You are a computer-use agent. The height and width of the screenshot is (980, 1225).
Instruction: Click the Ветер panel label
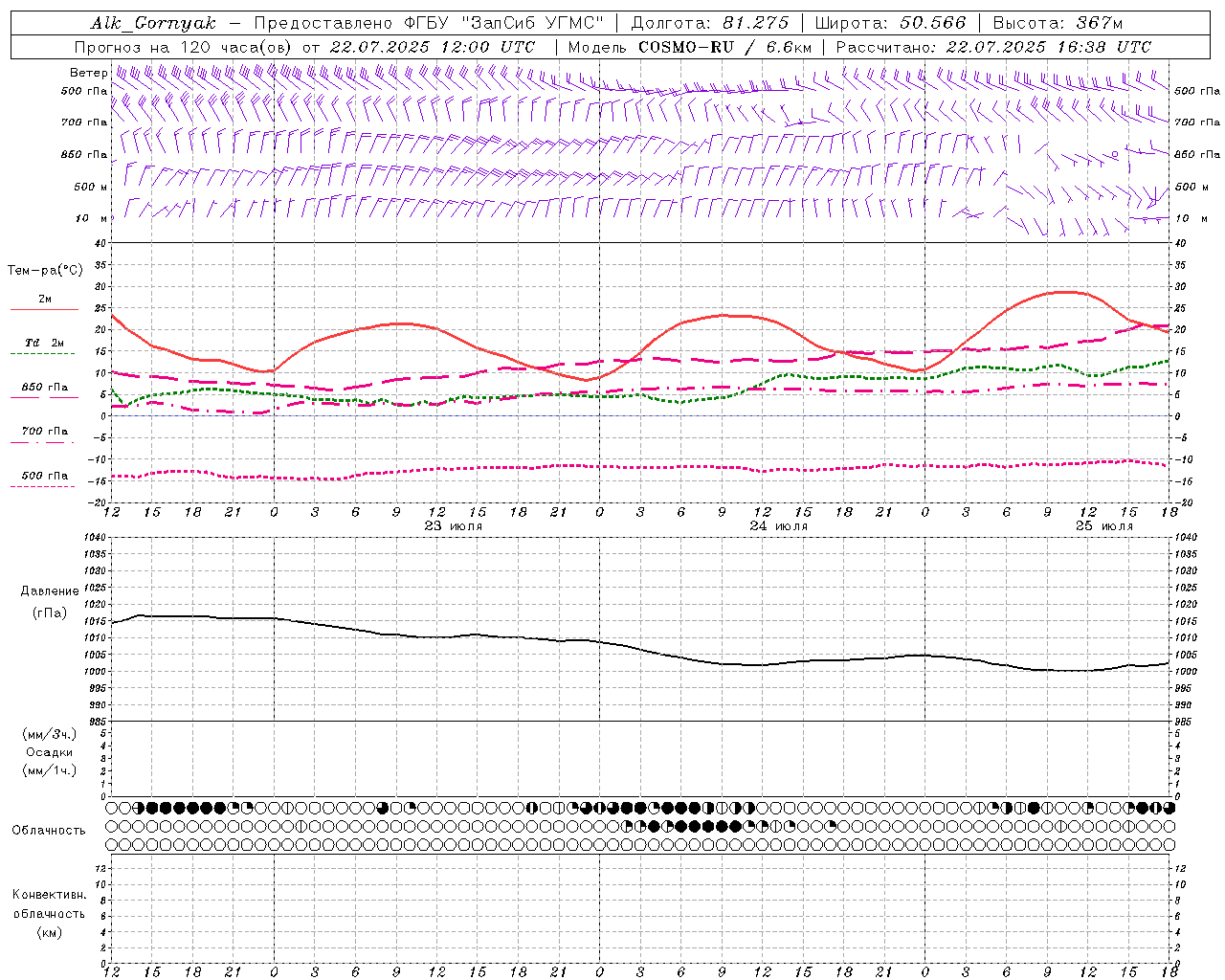(88, 73)
